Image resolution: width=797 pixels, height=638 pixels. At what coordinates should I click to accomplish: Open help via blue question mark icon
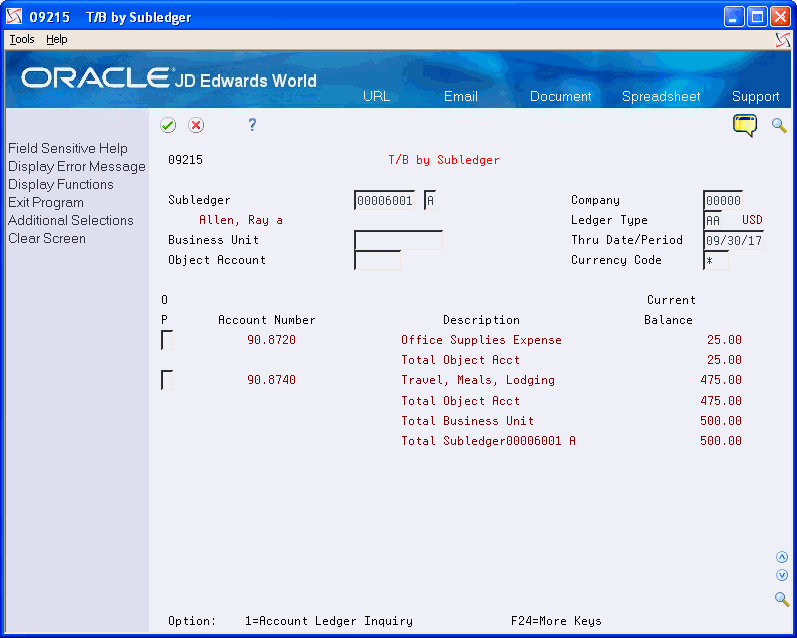(x=252, y=125)
